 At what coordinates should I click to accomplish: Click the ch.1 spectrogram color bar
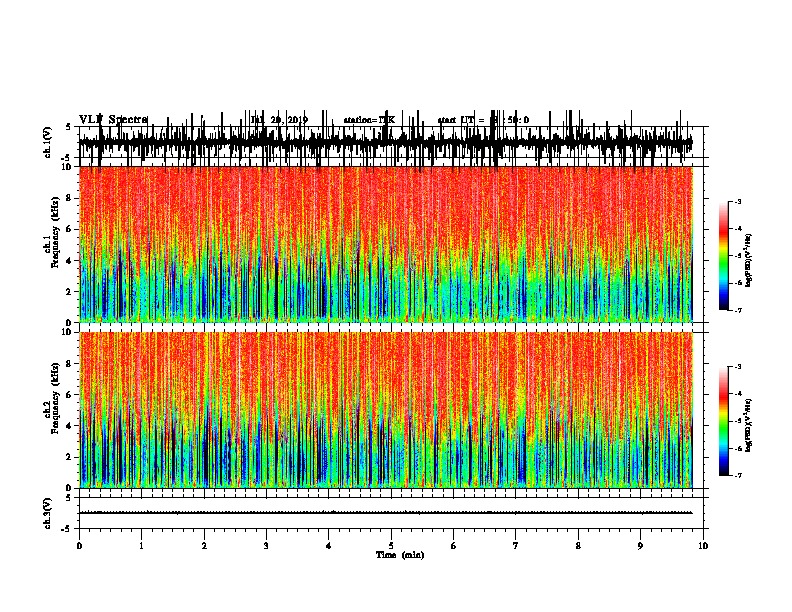tap(723, 256)
